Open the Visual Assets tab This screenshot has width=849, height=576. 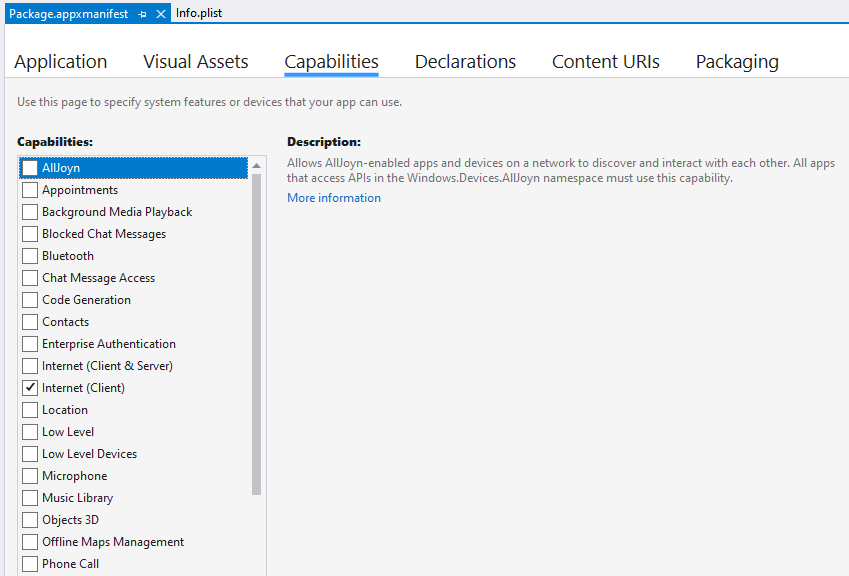pyautogui.click(x=195, y=62)
